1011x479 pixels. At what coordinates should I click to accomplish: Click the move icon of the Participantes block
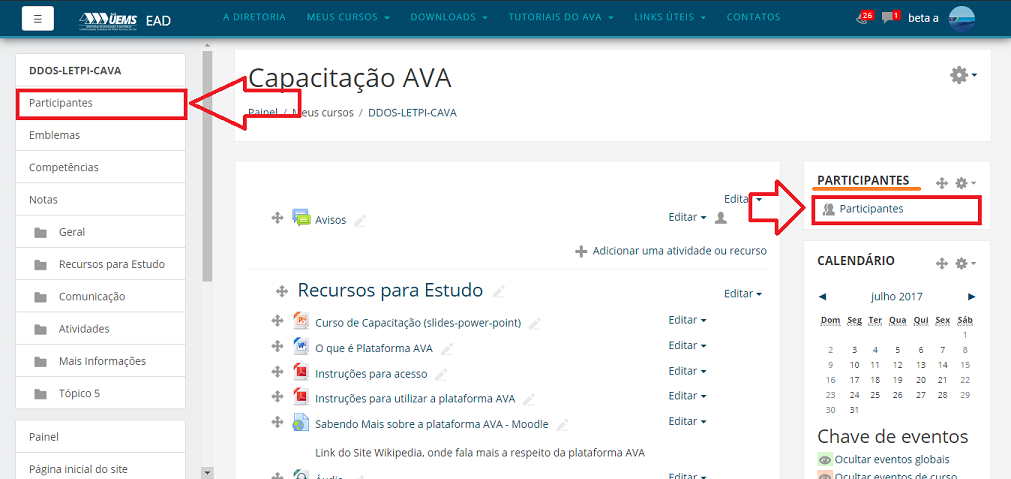(x=941, y=183)
